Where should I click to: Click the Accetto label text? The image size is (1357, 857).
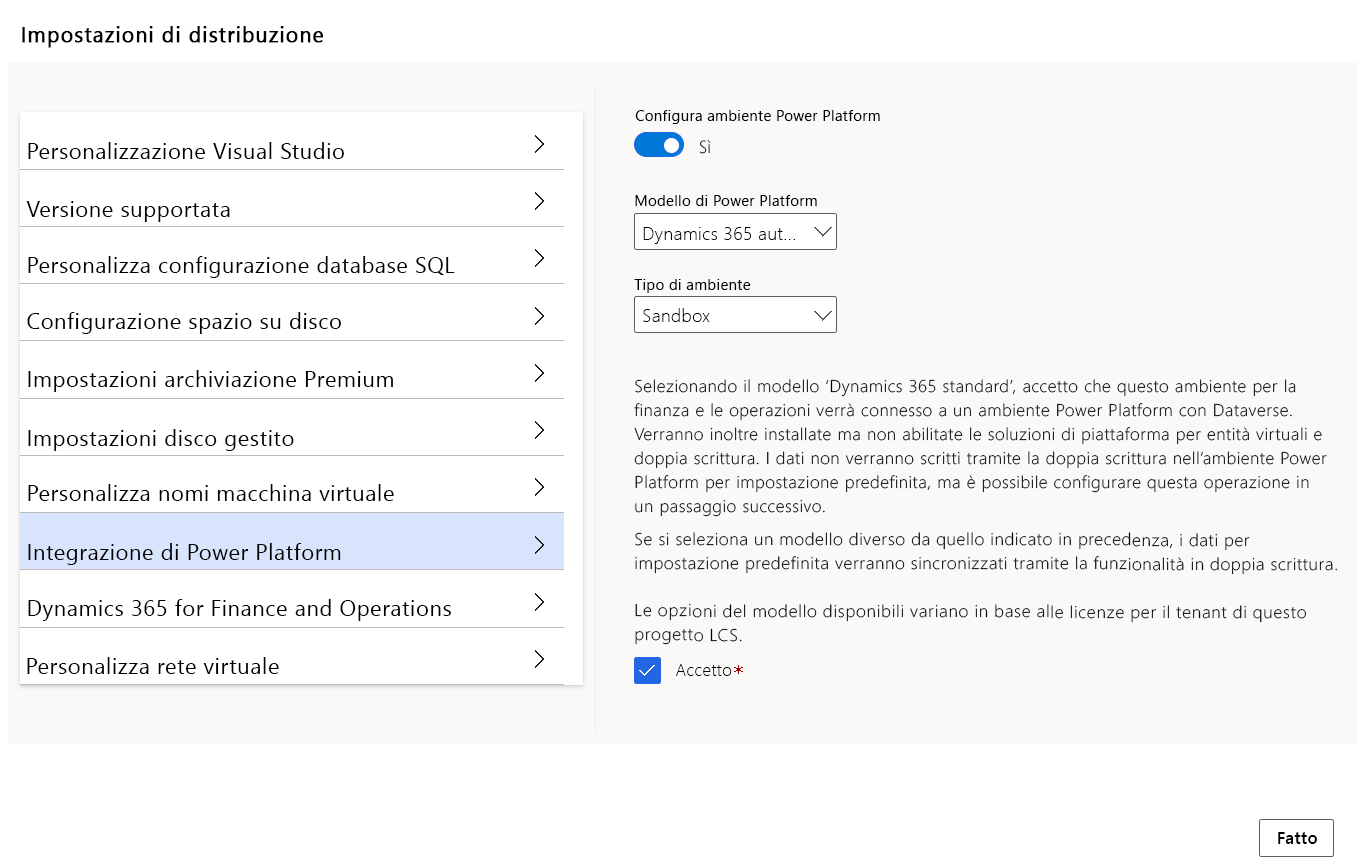[704, 671]
